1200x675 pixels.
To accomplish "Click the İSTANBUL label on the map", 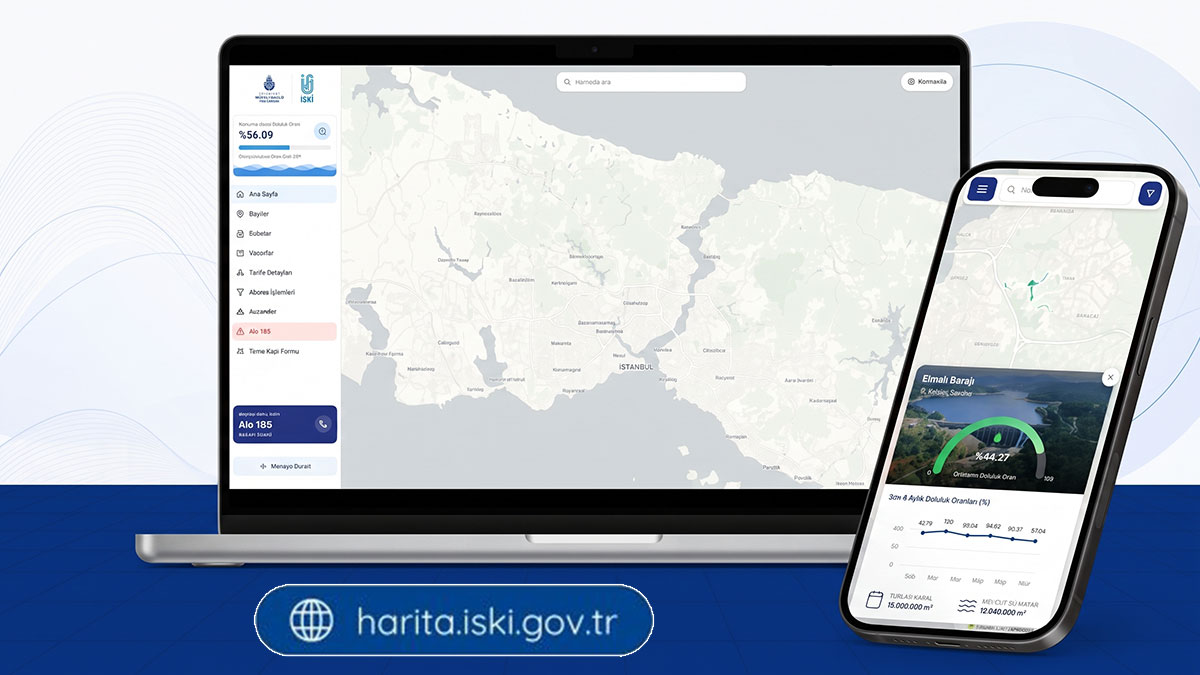I will tap(636, 367).
